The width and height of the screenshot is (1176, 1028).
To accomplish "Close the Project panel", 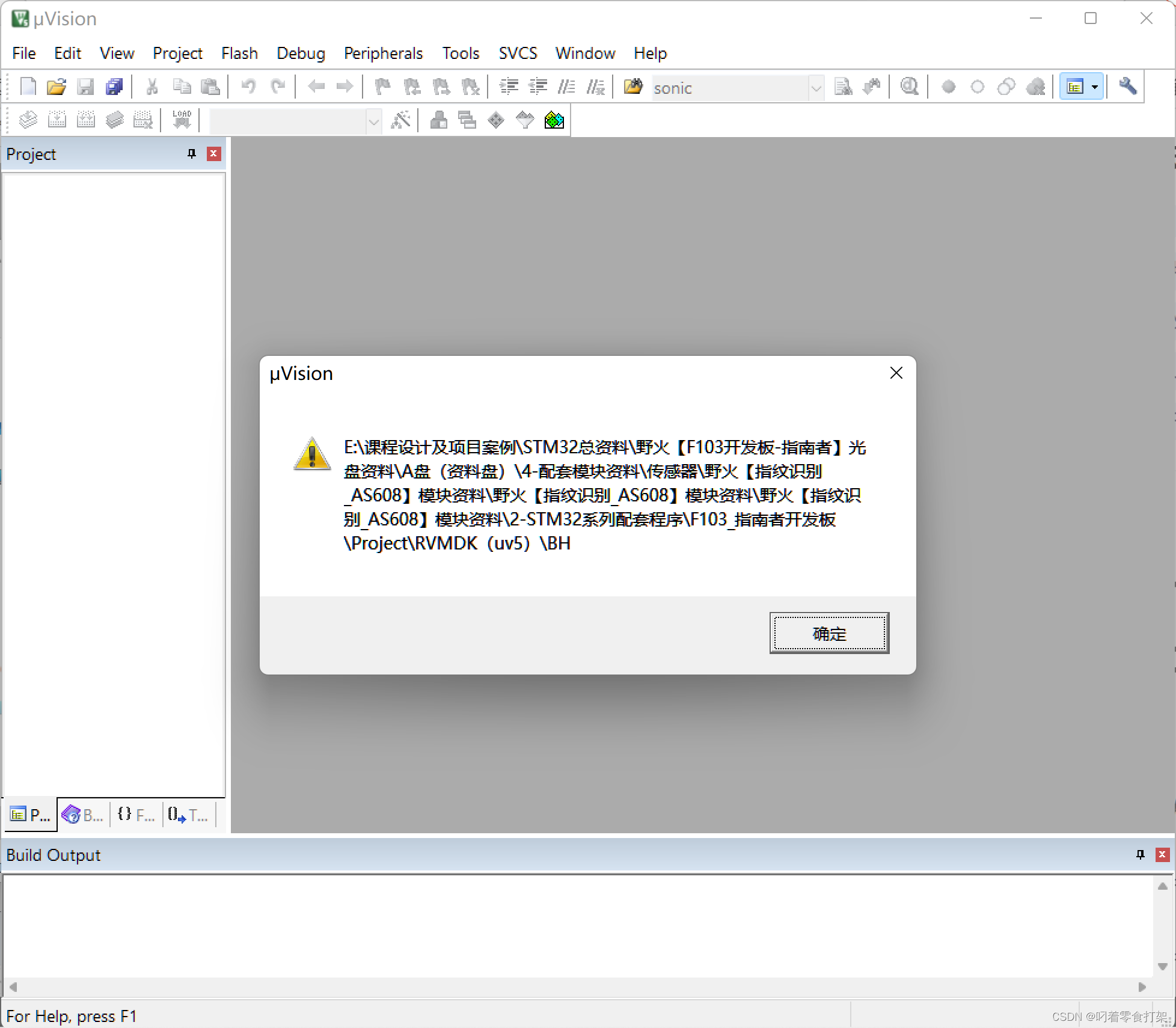I will (213, 154).
